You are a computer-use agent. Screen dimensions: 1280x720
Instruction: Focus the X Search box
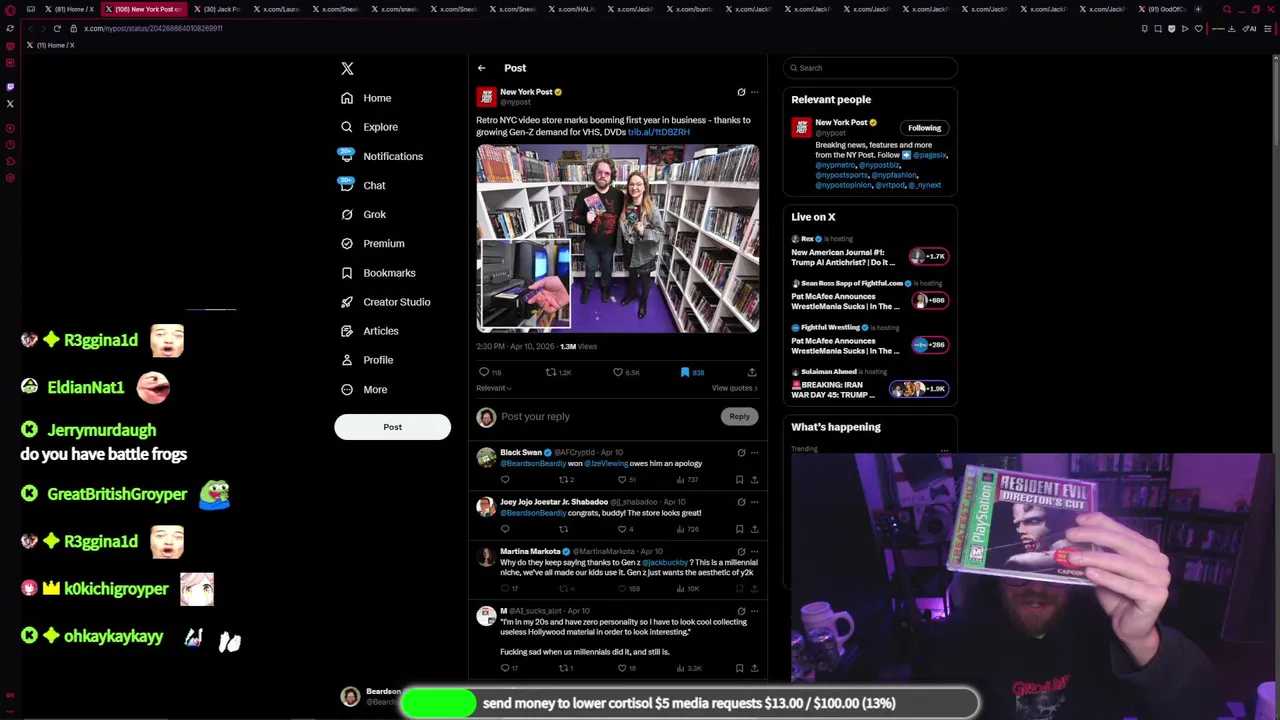[870, 68]
